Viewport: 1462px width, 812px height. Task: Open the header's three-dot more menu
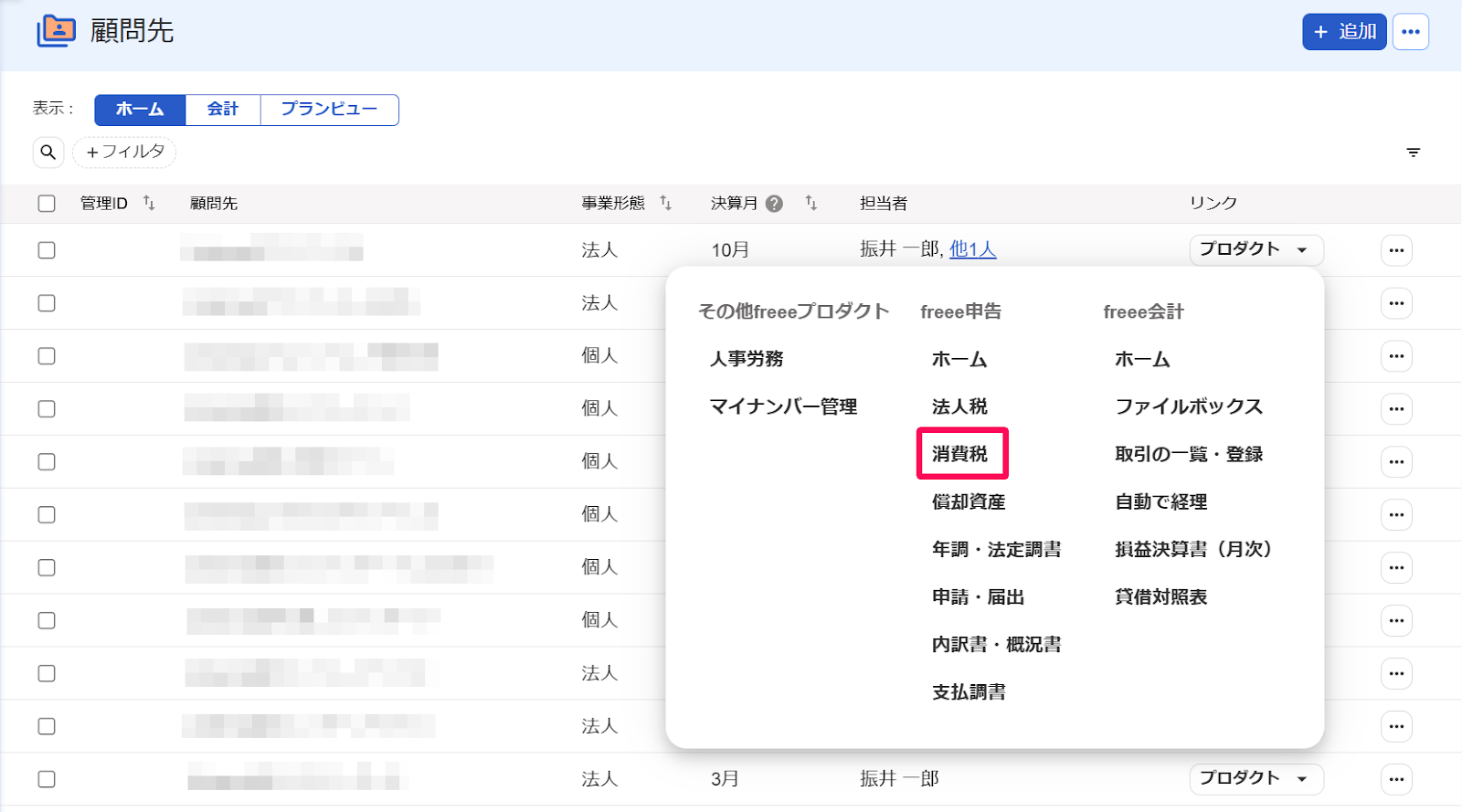[x=1411, y=32]
